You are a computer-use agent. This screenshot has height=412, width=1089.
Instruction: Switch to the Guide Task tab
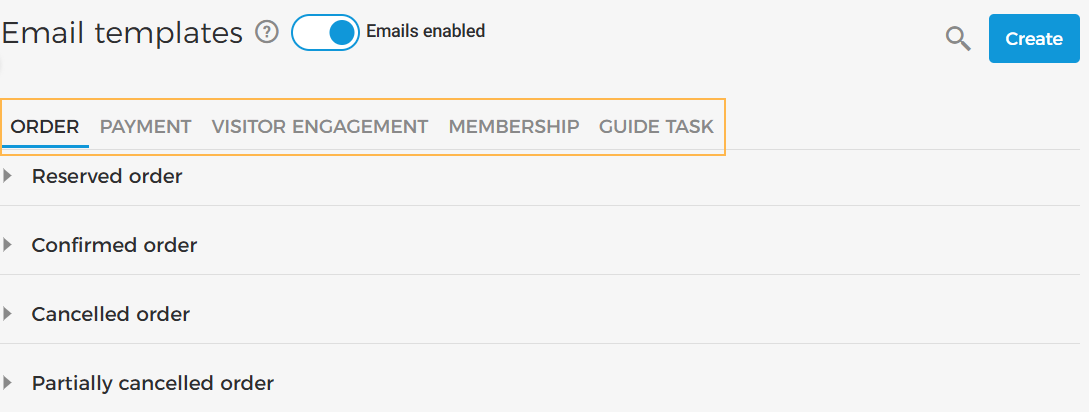pos(656,127)
